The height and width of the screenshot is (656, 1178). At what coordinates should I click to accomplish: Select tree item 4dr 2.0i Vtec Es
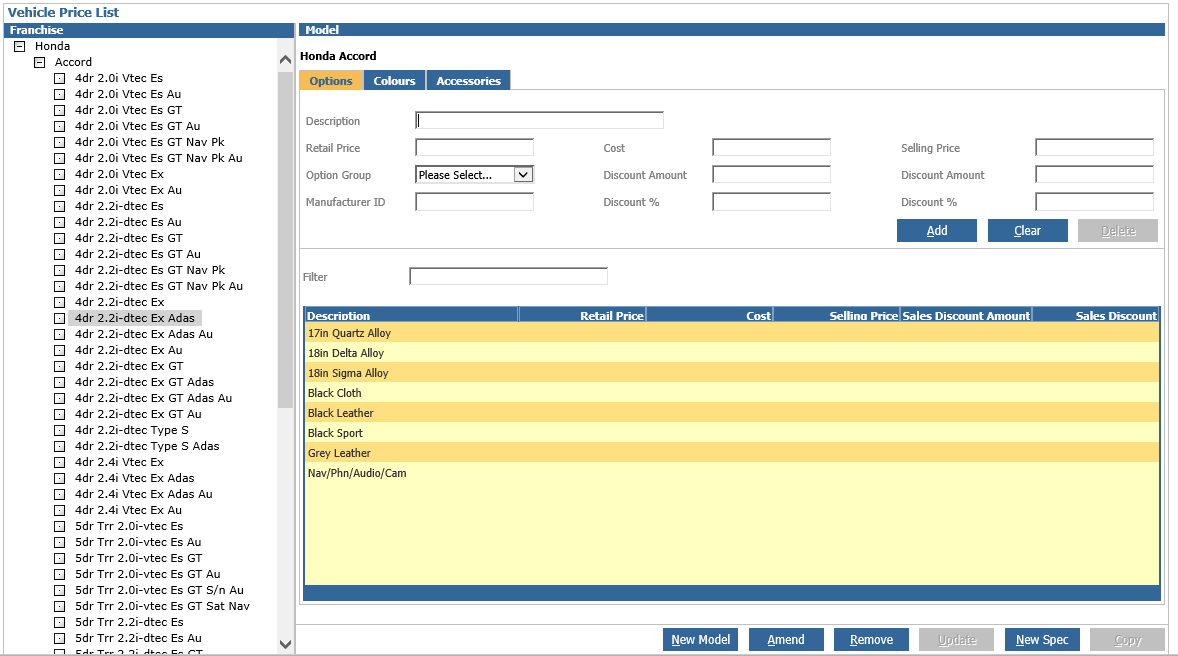(x=119, y=78)
